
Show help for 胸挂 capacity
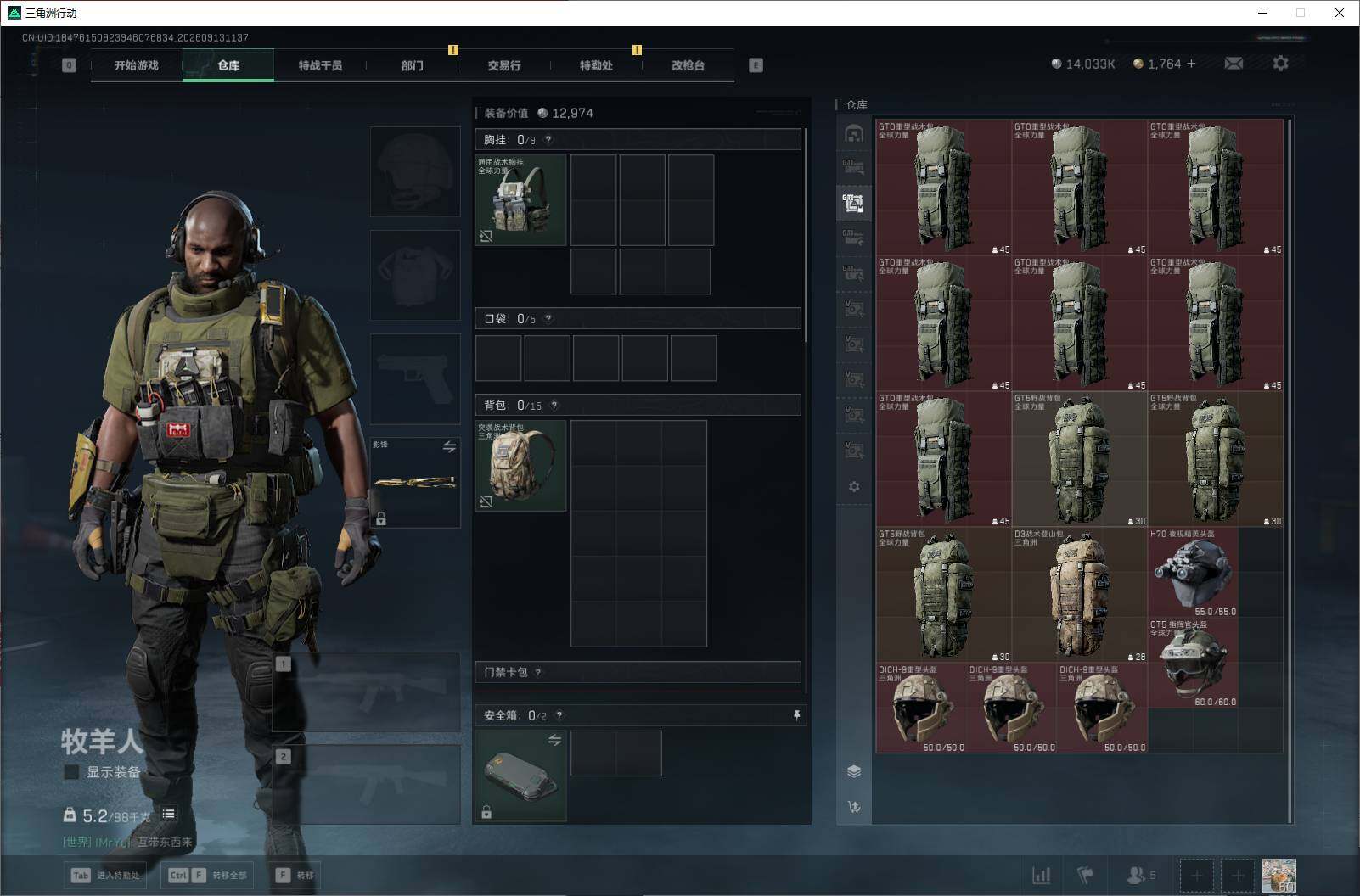[548, 140]
